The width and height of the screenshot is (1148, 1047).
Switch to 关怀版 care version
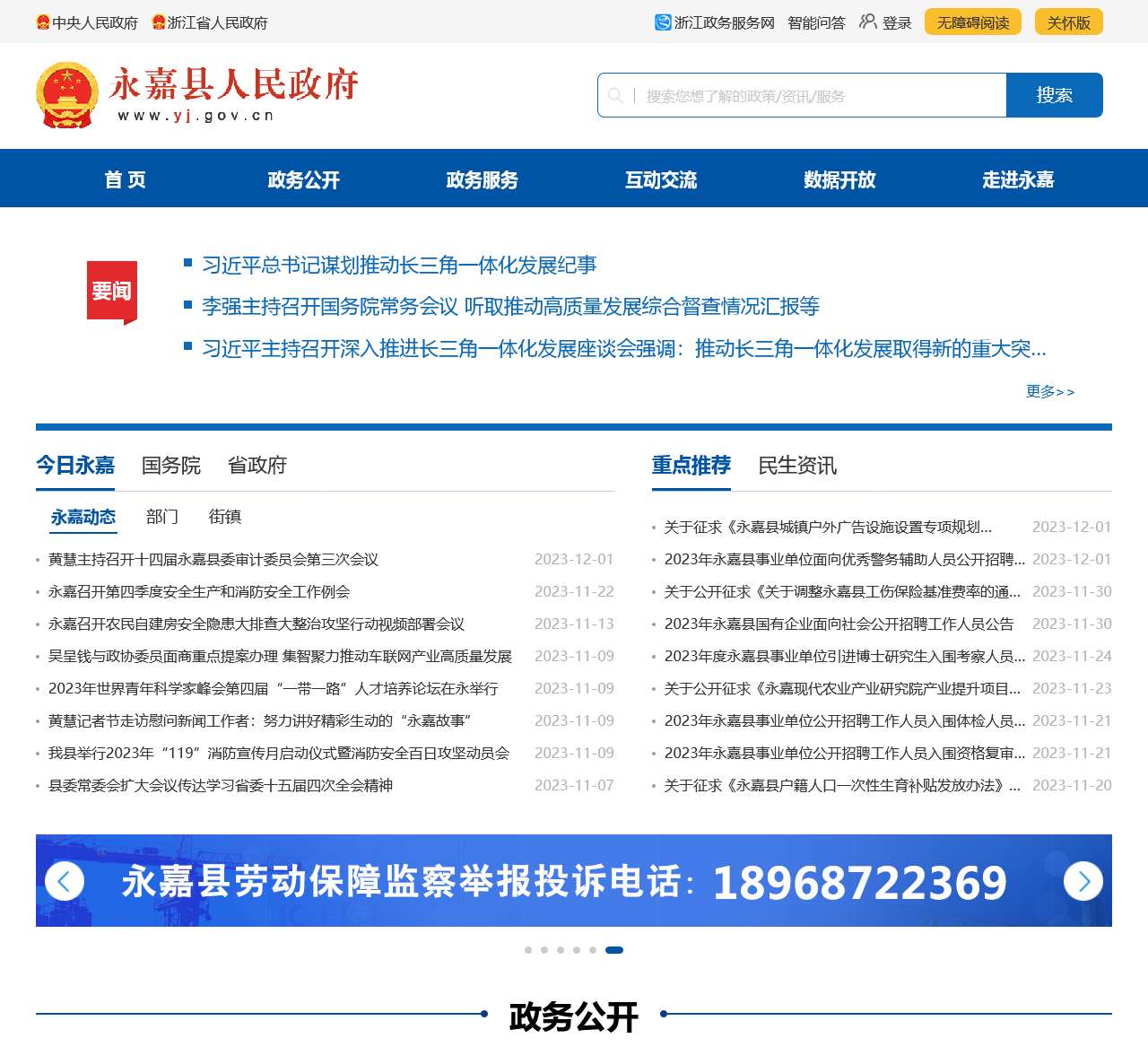(x=1068, y=21)
